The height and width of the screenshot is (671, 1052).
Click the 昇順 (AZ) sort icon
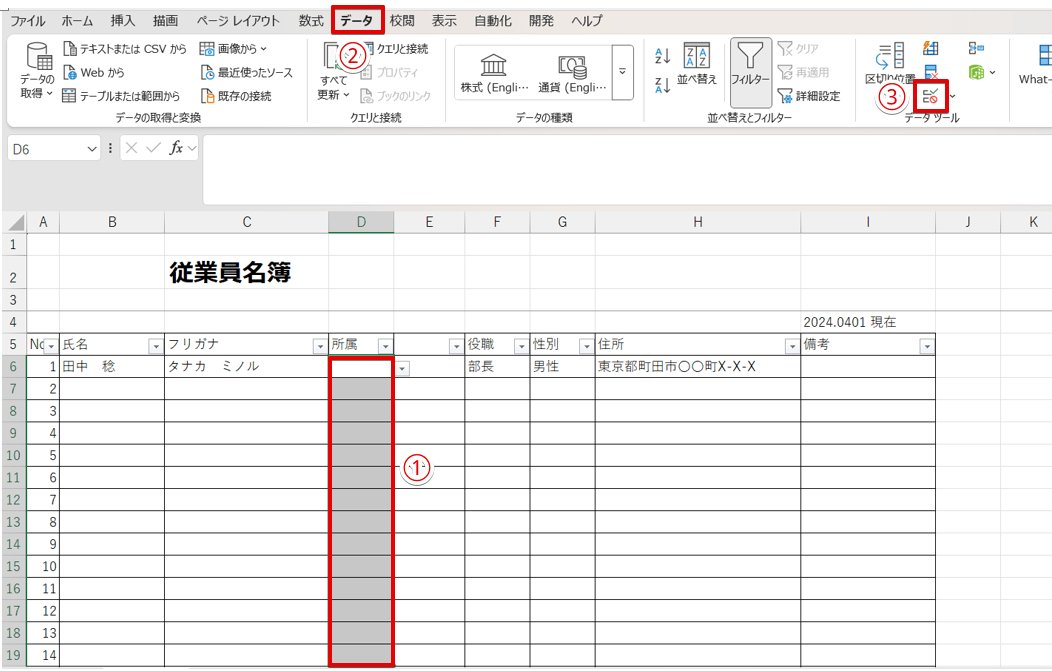662,57
